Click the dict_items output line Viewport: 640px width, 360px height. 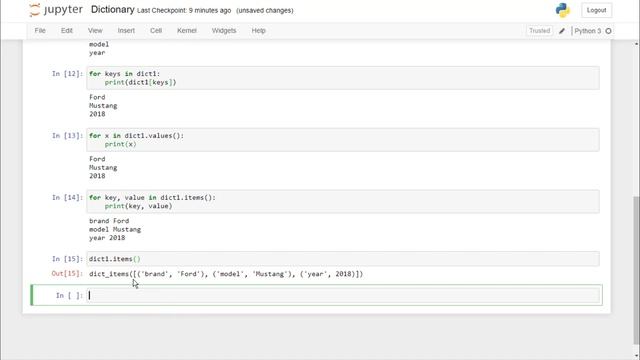pyautogui.click(x=226, y=274)
